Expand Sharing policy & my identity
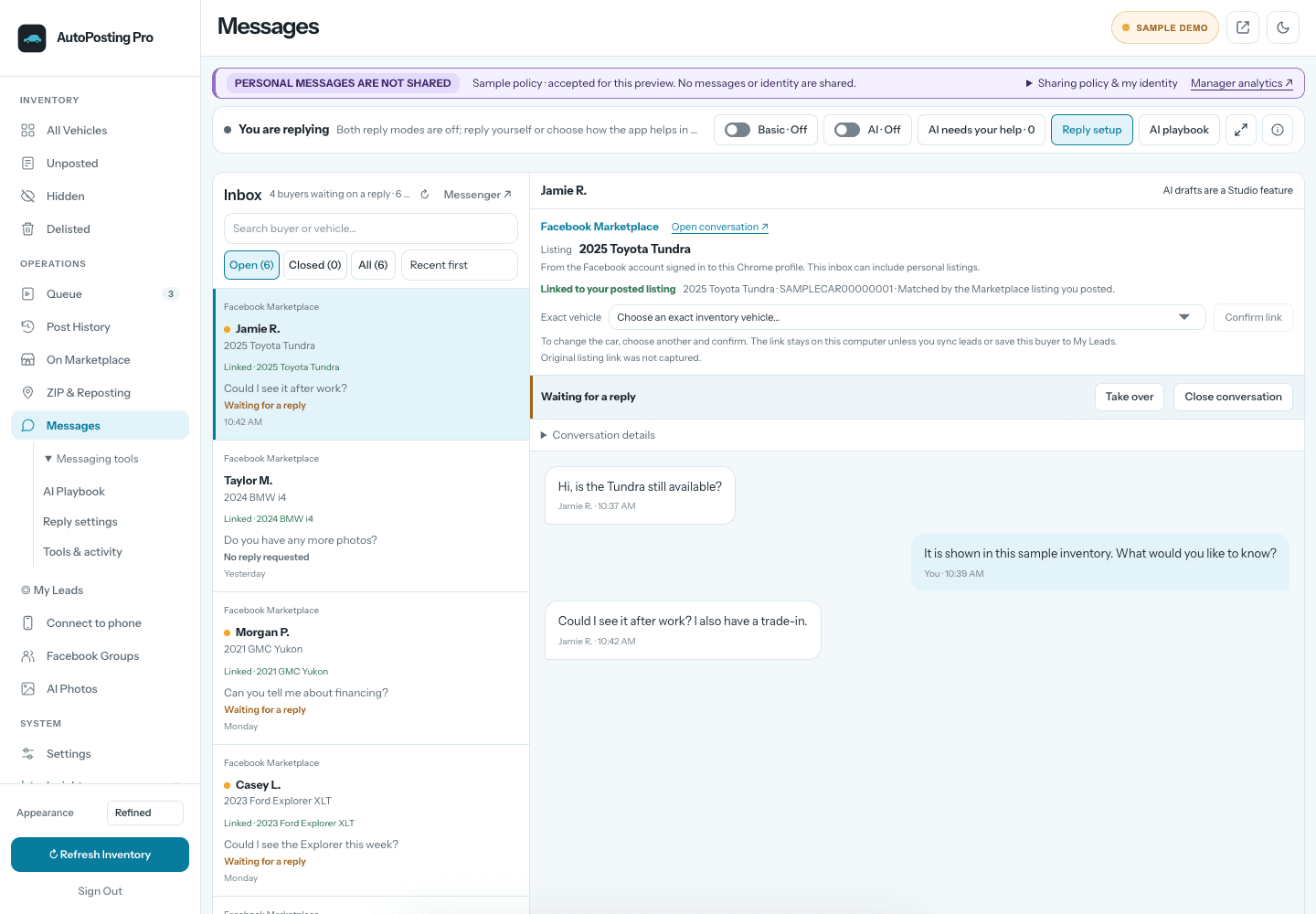This screenshot has width=1316, height=914. click(x=1102, y=83)
